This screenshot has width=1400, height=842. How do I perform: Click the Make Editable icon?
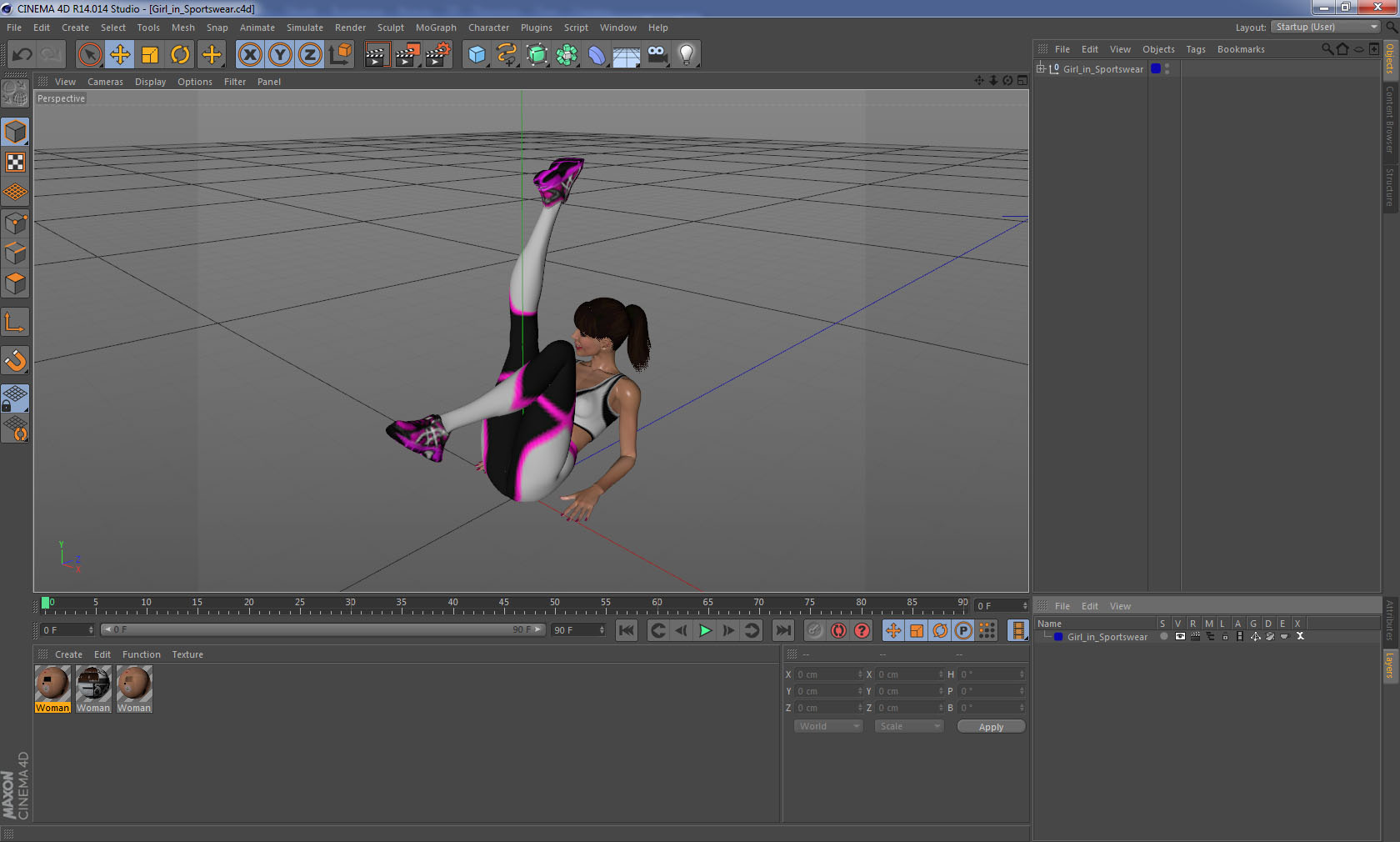click(15, 93)
